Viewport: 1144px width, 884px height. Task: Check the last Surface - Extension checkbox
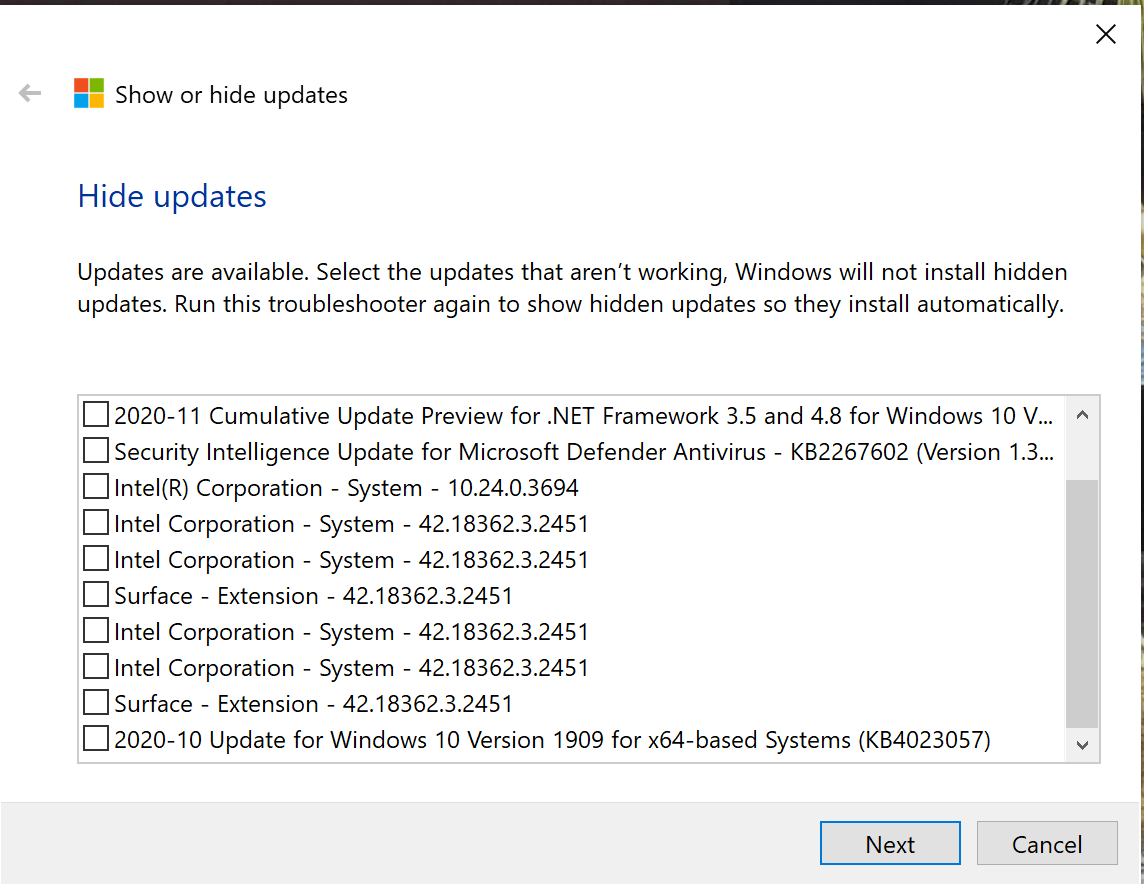pos(96,703)
